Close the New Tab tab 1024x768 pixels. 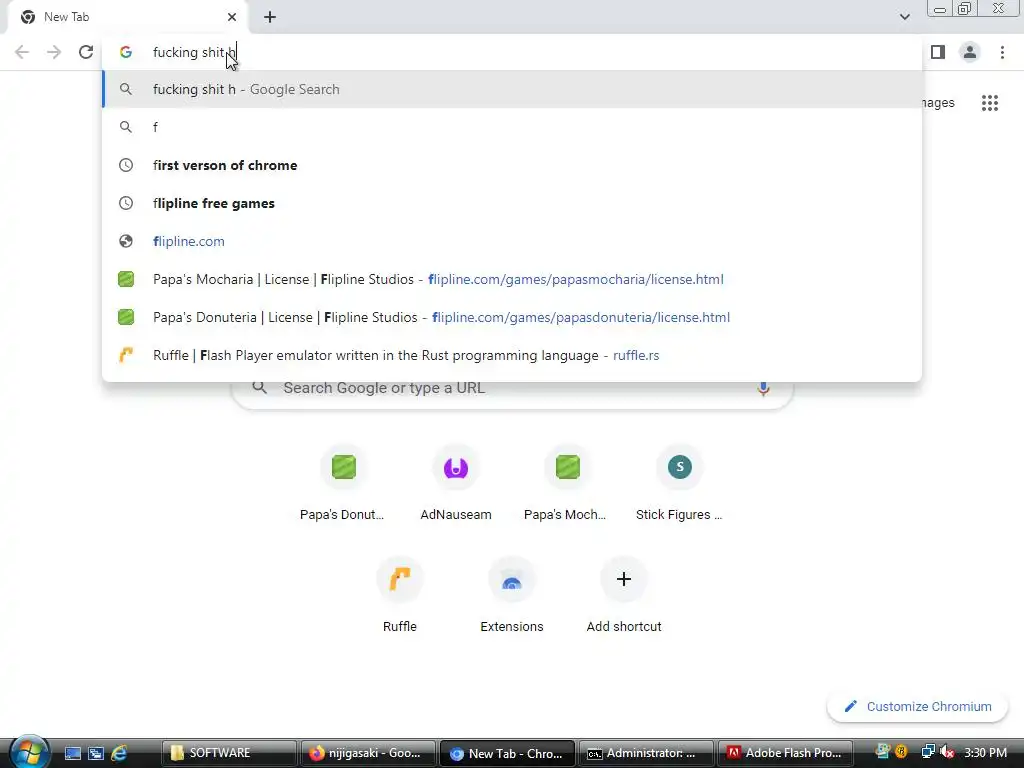click(232, 17)
